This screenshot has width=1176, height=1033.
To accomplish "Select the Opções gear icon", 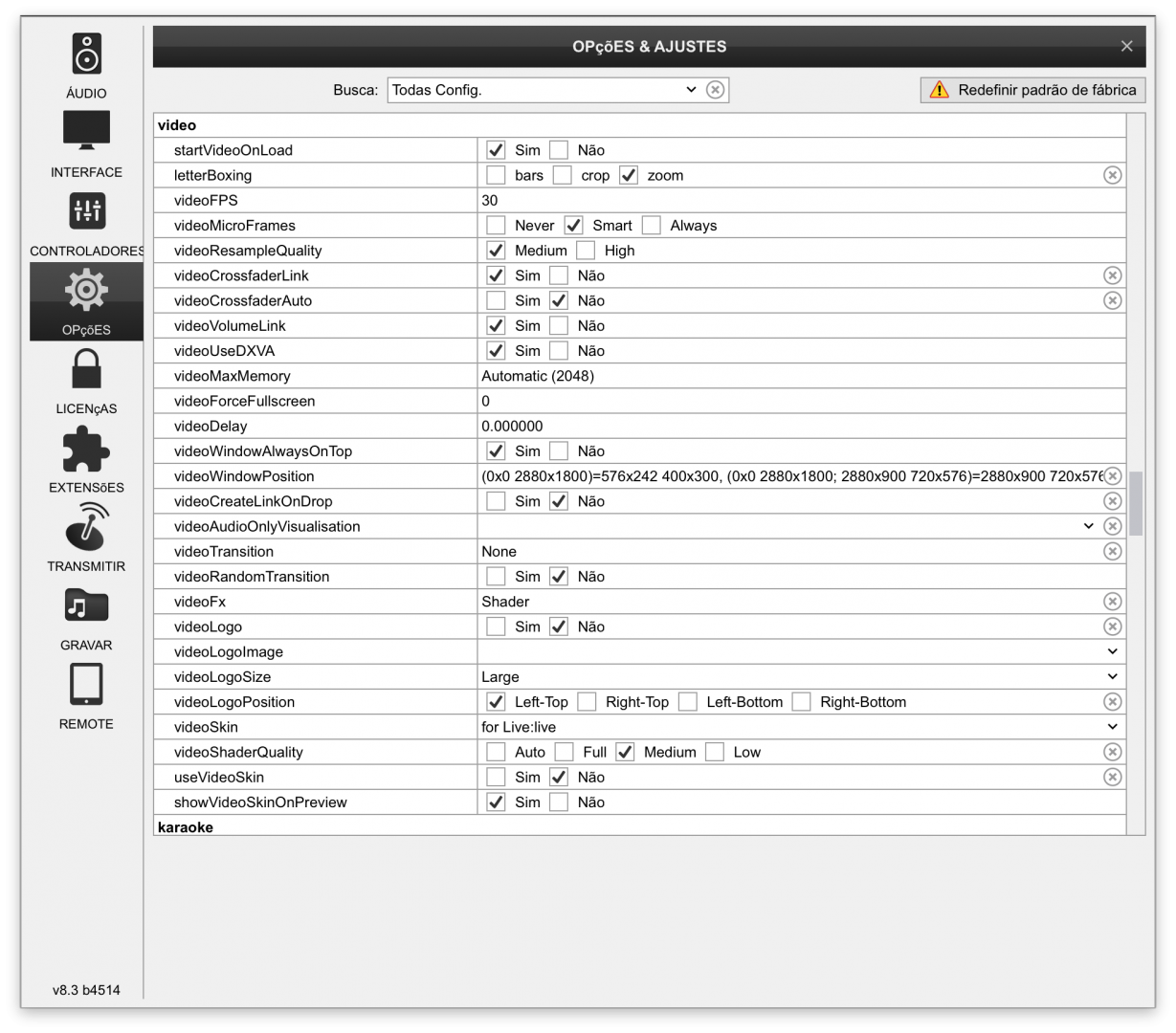I will [86, 290].
